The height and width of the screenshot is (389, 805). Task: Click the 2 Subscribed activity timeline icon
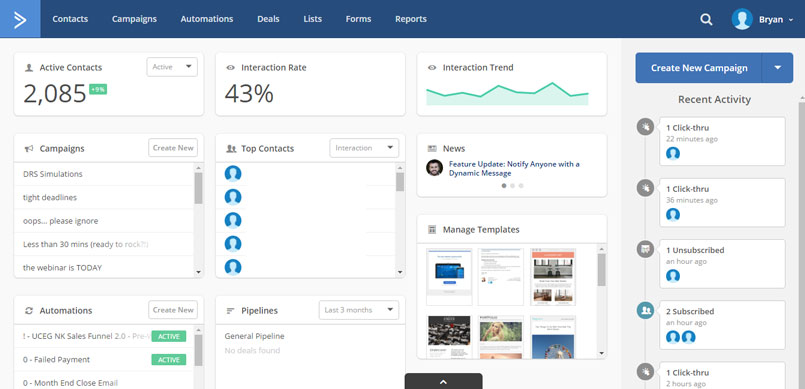point(645,310)
